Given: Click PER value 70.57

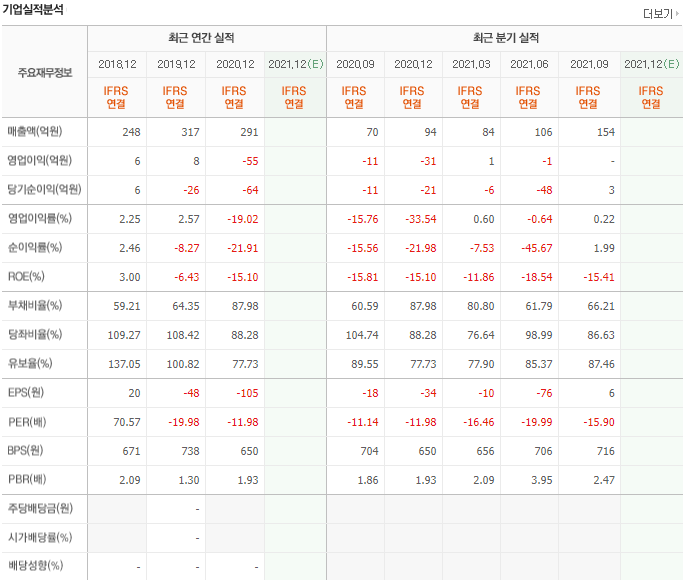Looking at the screenshot, I should (127, 422).
